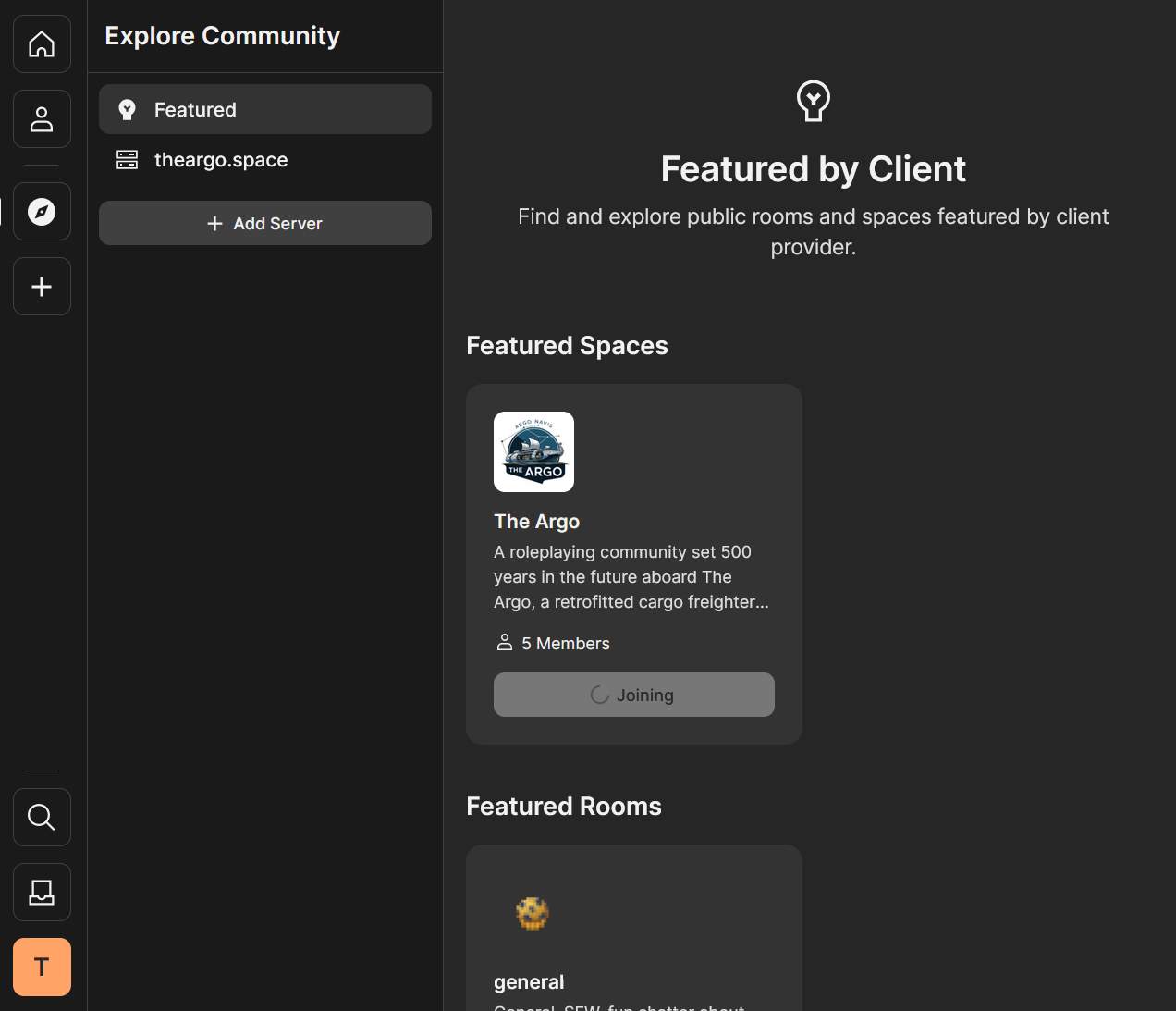Click the general room avatar image
Viewport: 1176px width, 1011px height.
(533, 914)
